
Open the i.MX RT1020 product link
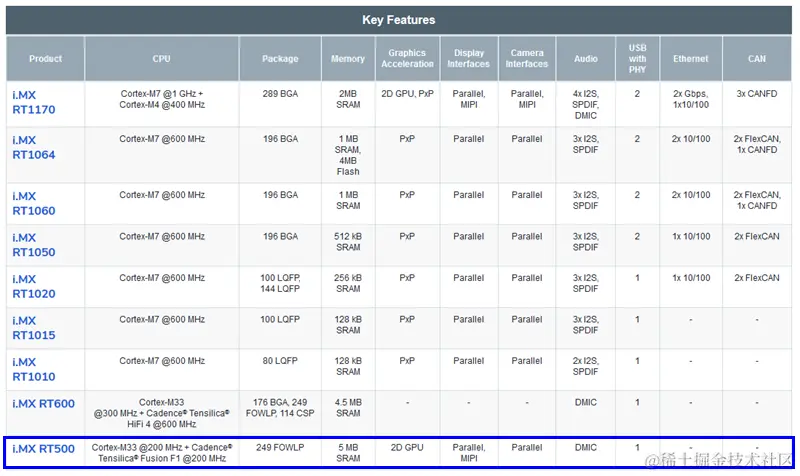click(x=34, y=286)
